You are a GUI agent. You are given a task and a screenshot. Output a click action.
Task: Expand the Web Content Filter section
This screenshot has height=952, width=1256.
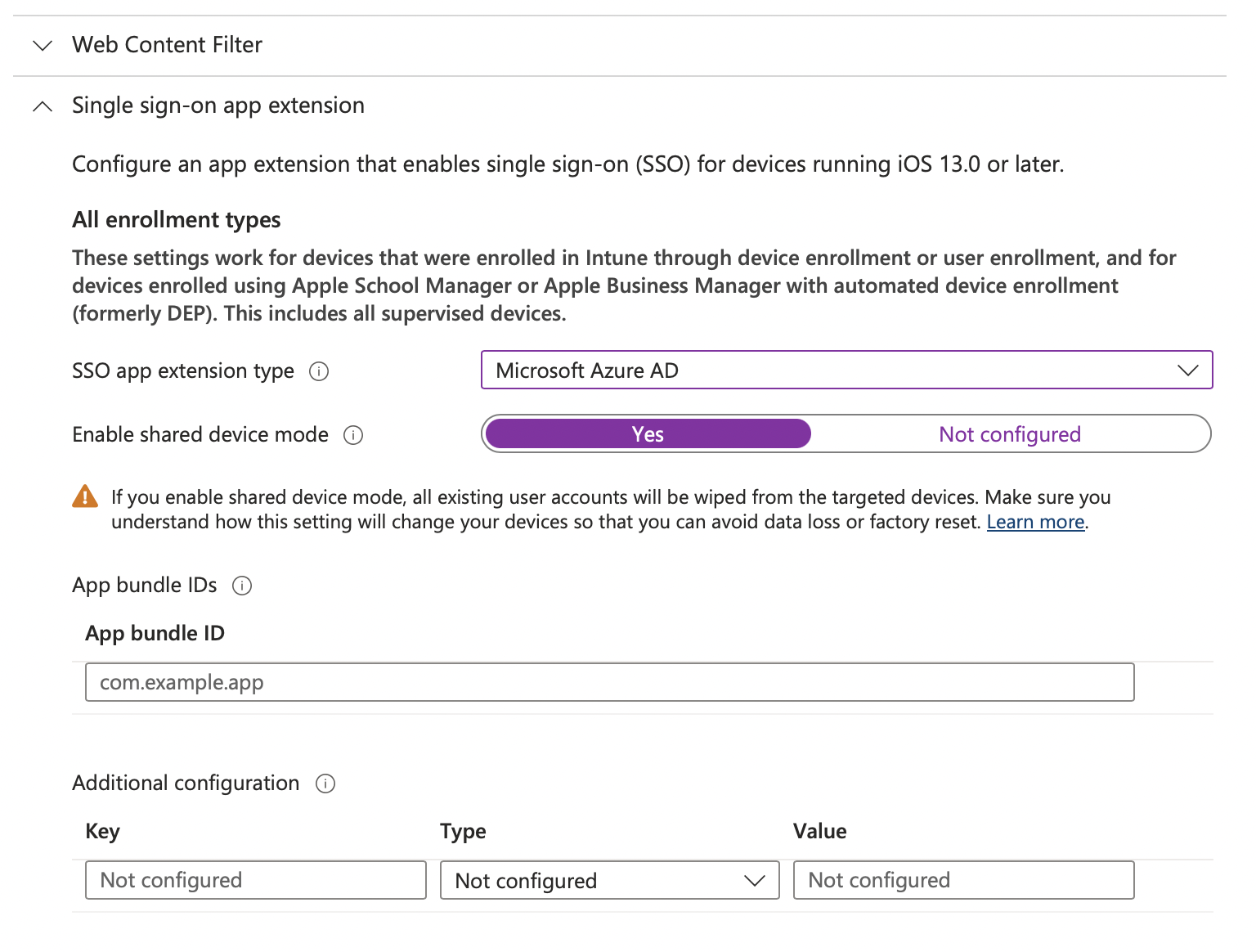pyautogui.click(x=43, y=45)
